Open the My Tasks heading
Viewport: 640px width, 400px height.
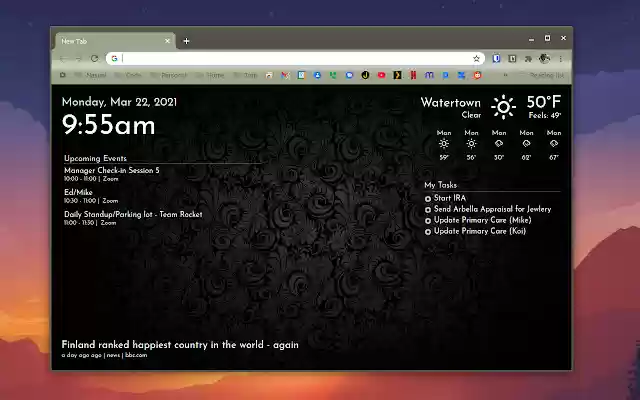[440, 185]
